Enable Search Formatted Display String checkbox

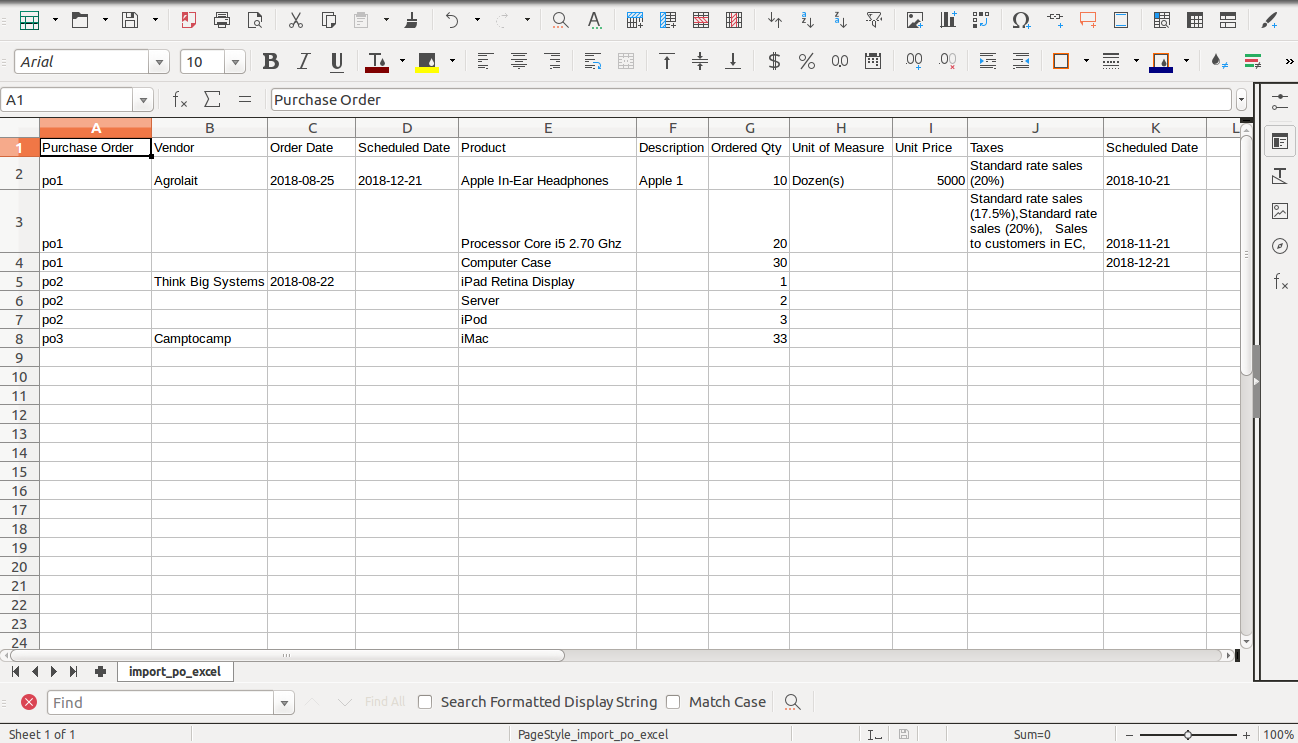[x=425, y=702]
